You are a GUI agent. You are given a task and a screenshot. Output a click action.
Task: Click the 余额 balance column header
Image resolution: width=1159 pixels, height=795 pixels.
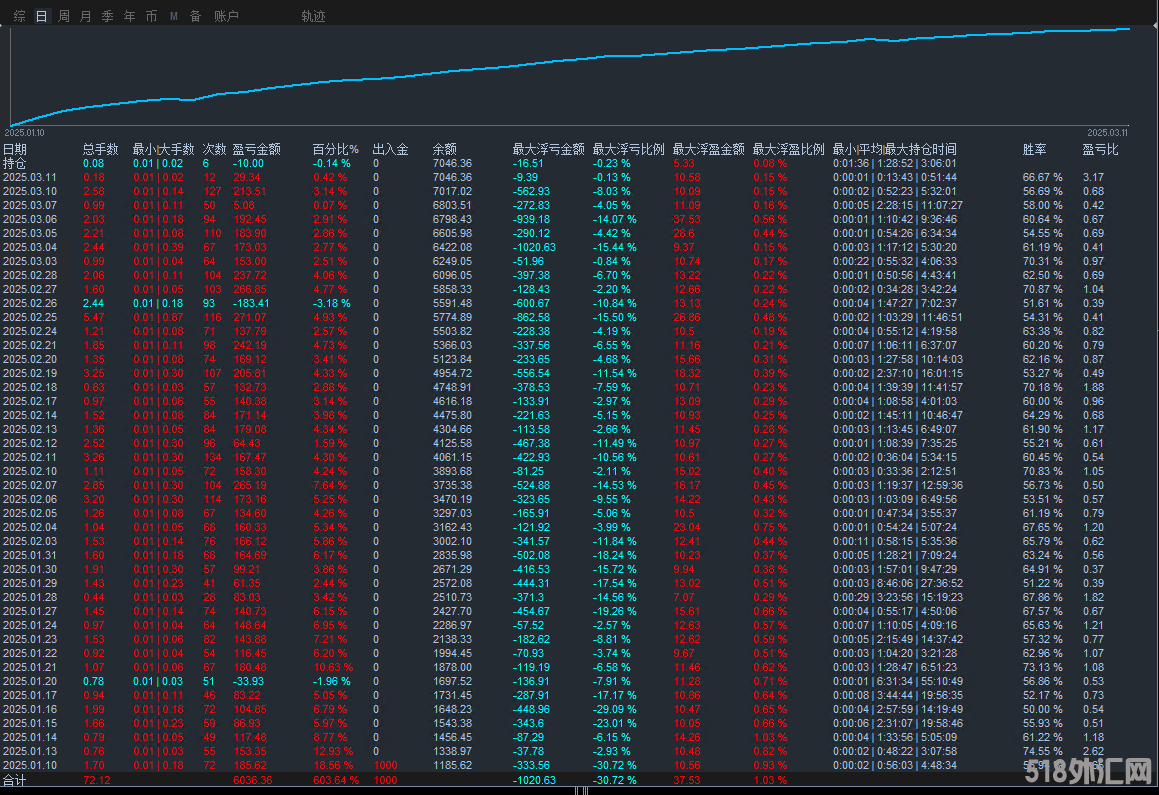click(x=444, y=150)
